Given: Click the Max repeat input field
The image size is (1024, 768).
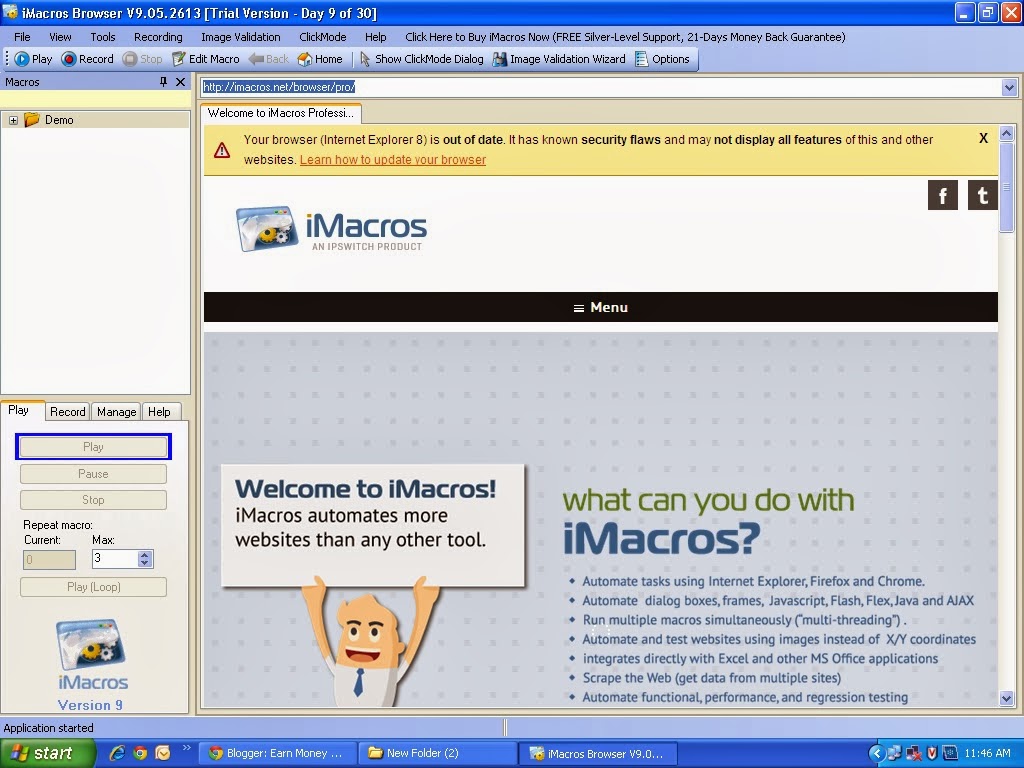Looking at the screenshot, I should coord(115,558).
